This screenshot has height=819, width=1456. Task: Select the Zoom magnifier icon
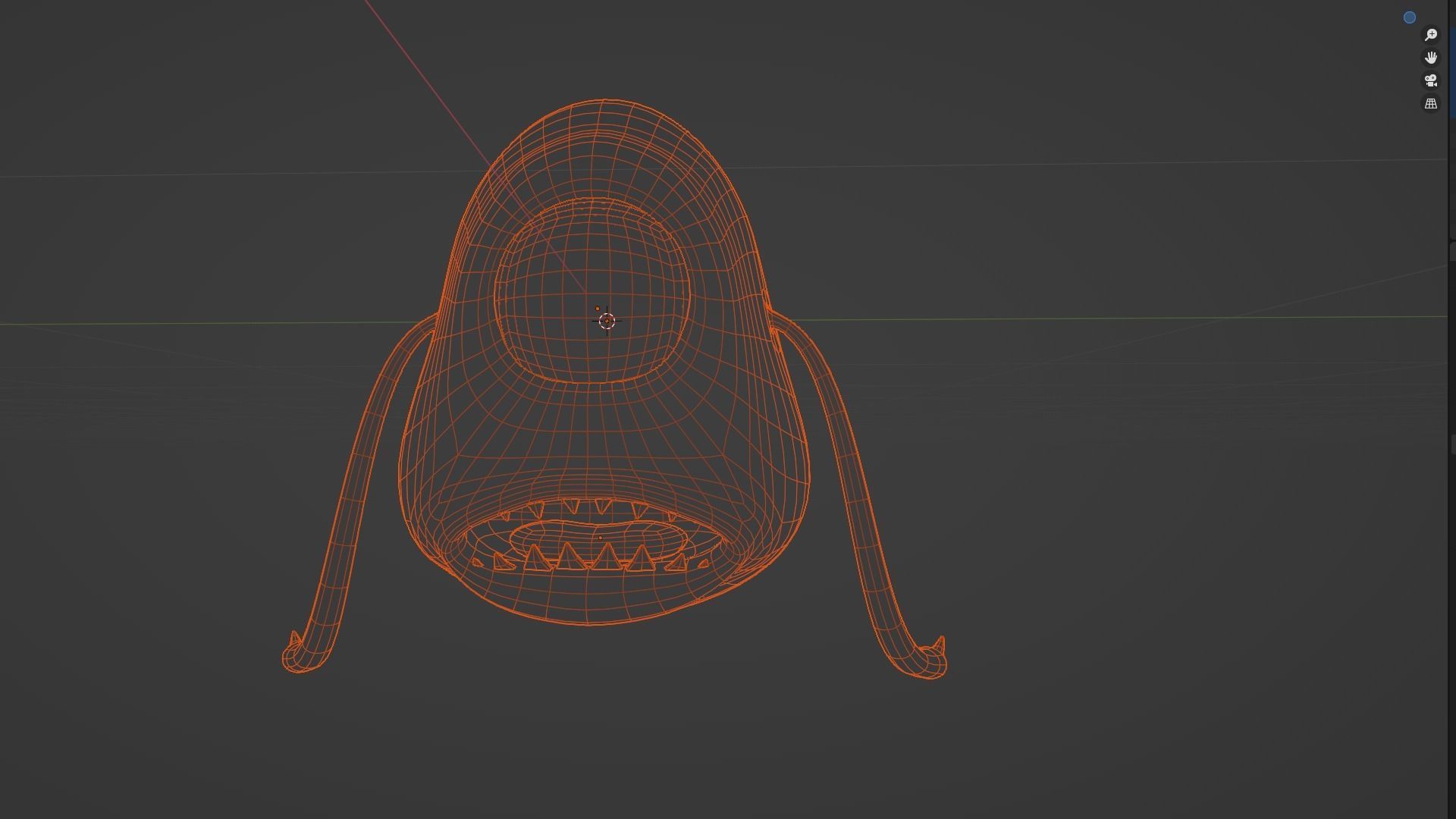click(x=1431, y=34)
